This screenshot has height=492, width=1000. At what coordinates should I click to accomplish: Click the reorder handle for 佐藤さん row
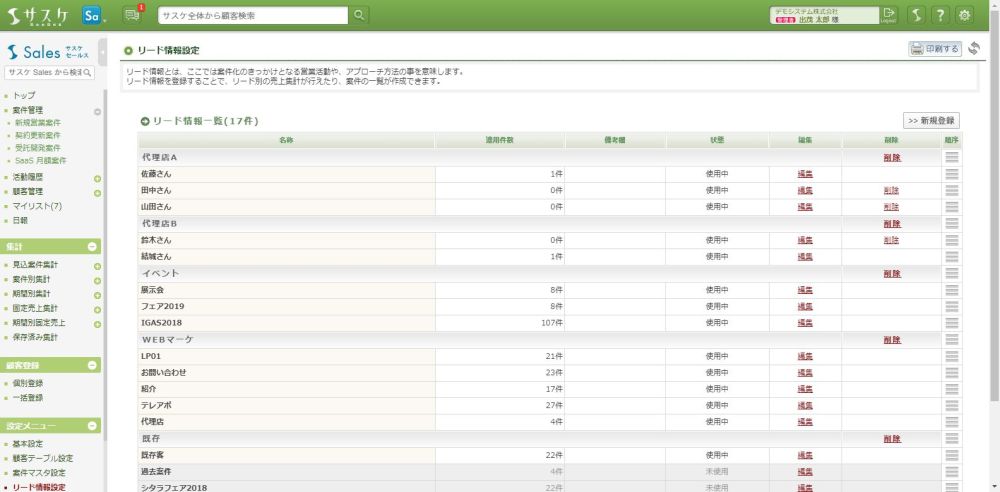tap(951, 174)
